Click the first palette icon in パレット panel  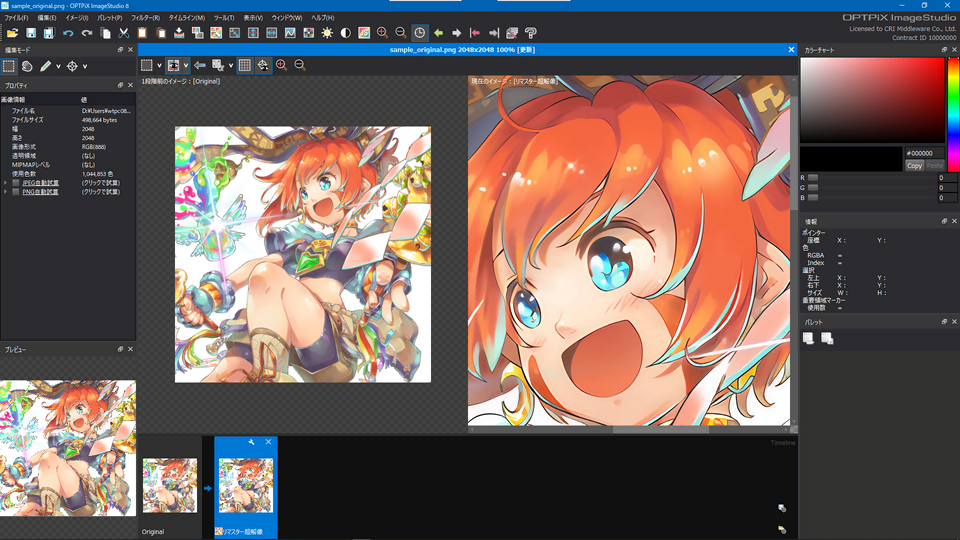coord(808,339)
